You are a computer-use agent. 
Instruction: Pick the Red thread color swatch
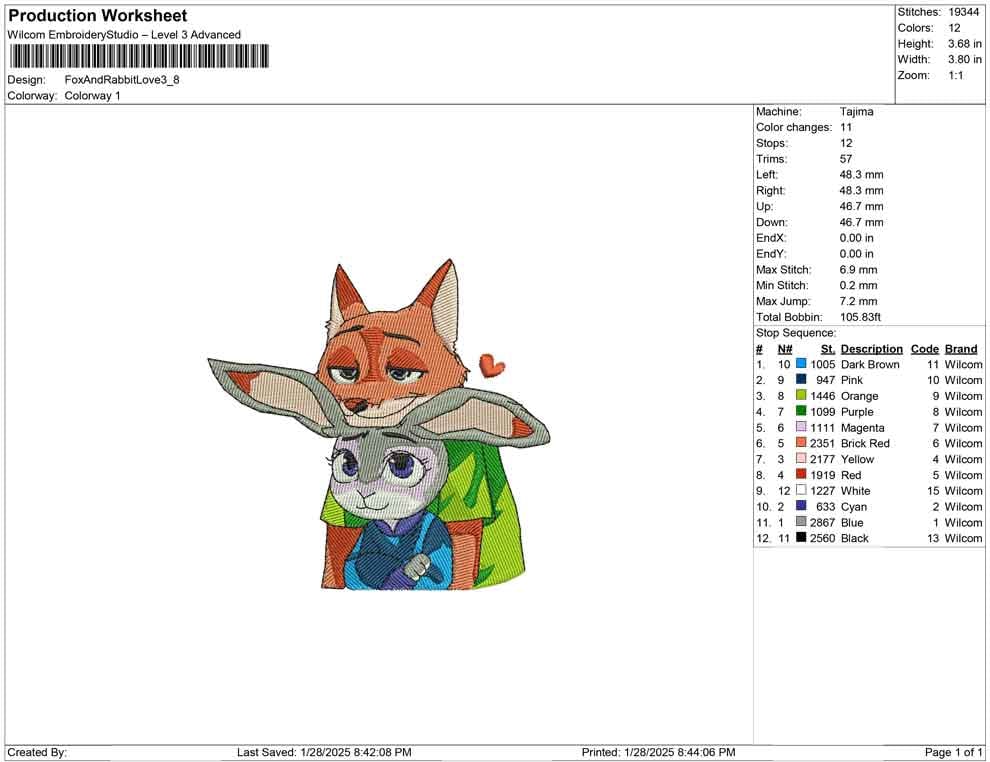pos(801,474)
